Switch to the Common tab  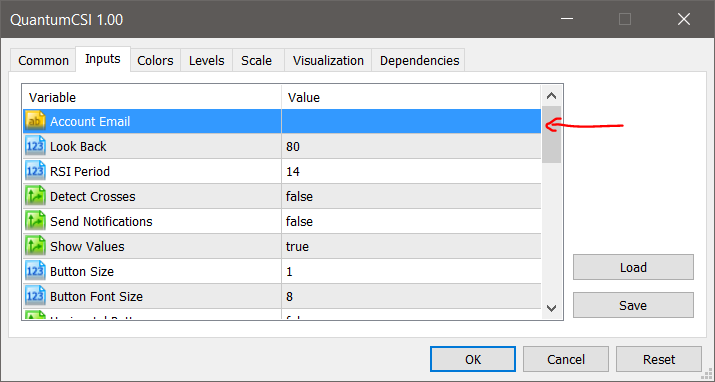click(x=43, y=61)
